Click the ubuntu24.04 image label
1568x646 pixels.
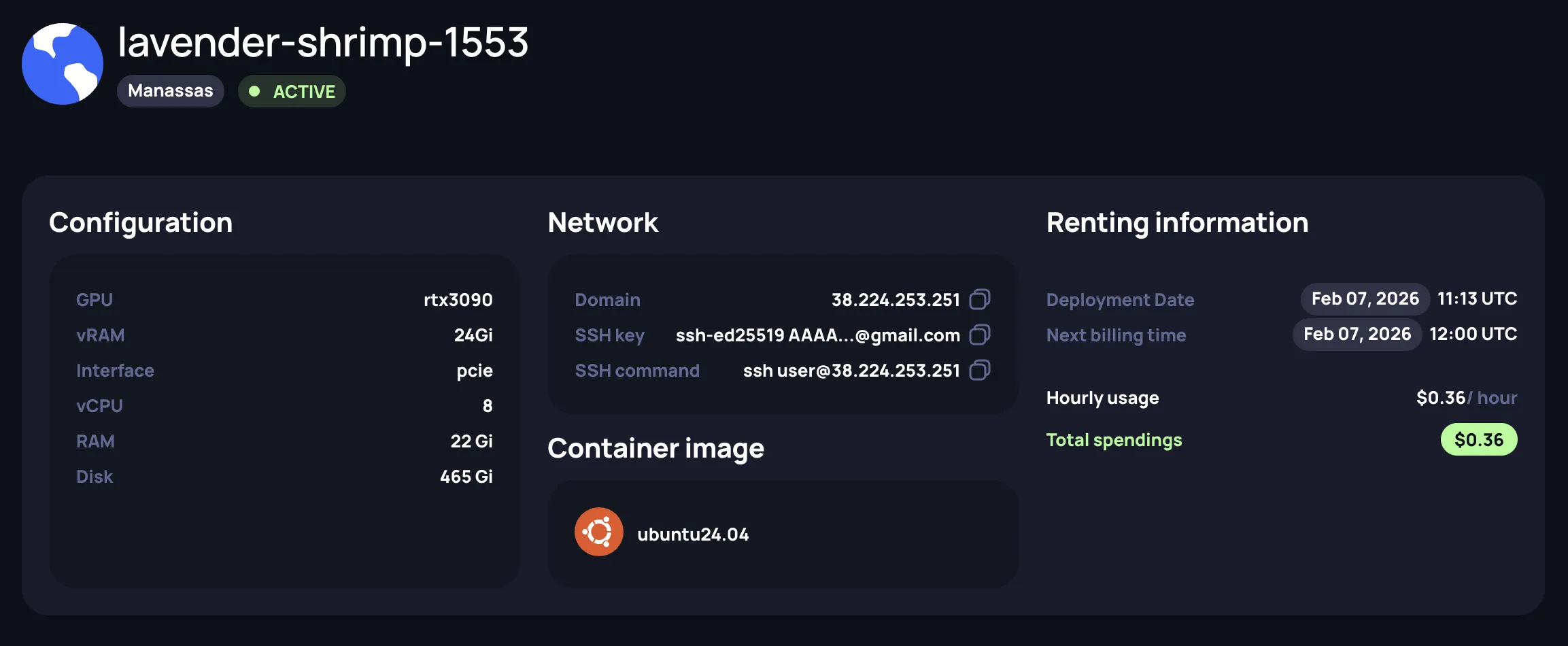tap(692, 533)
